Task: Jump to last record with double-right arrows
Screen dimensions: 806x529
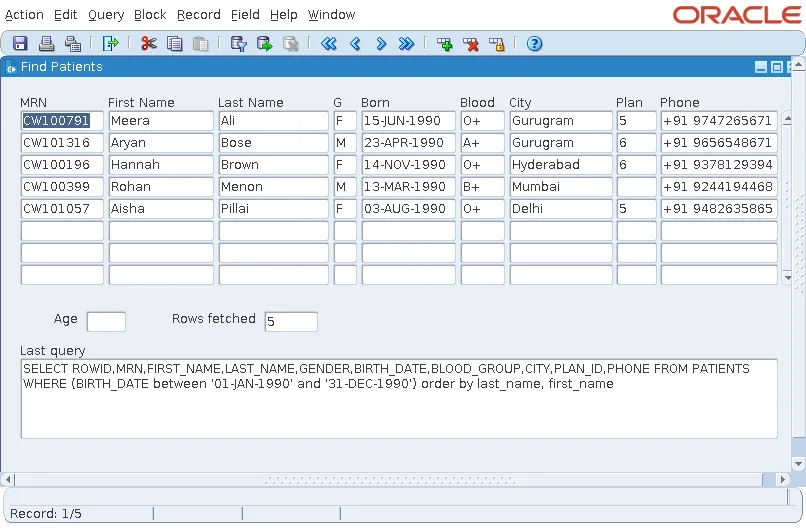Action: coord(406,44)
